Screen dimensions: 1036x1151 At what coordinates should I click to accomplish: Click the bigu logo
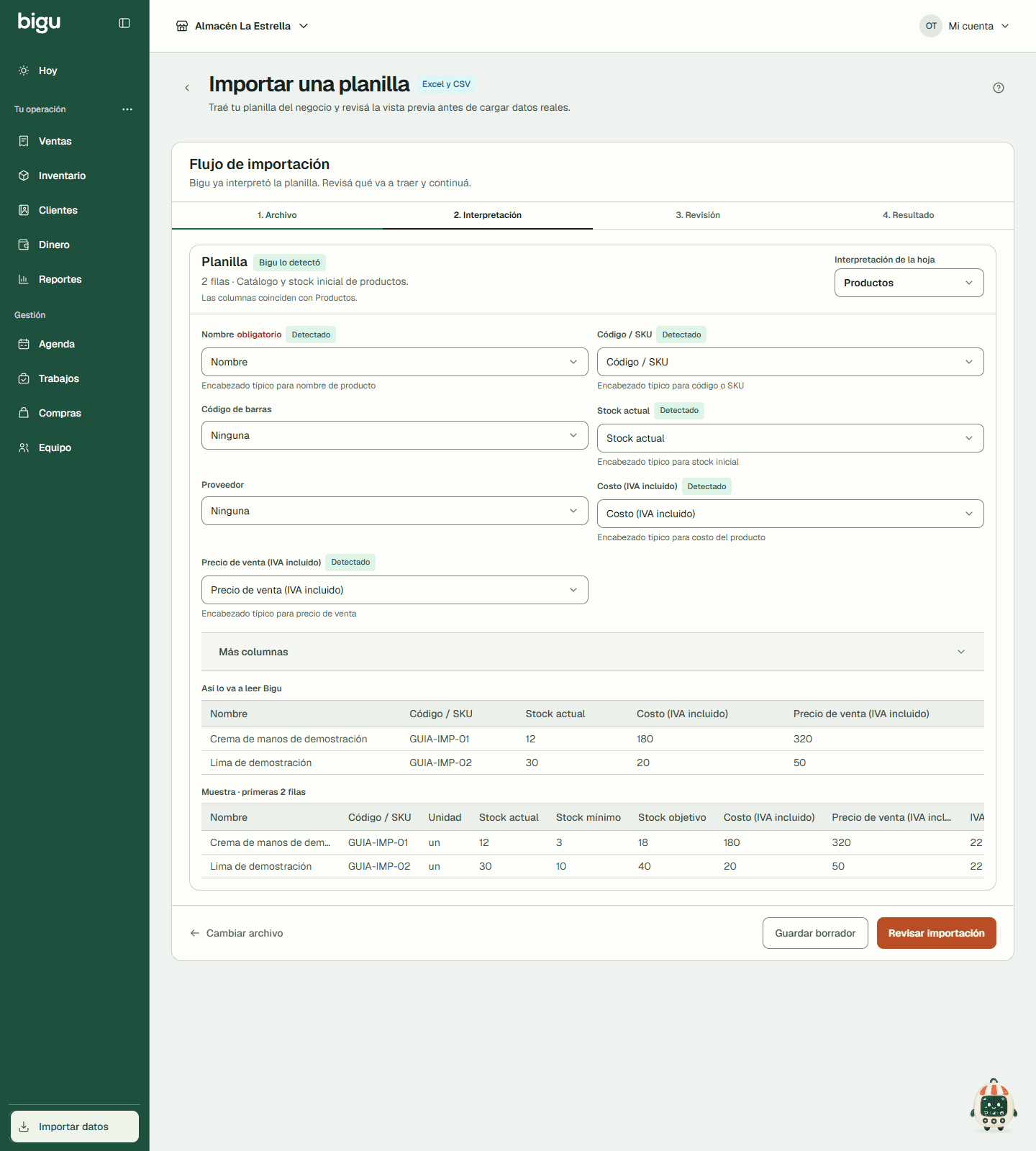(x=39, y=22)
